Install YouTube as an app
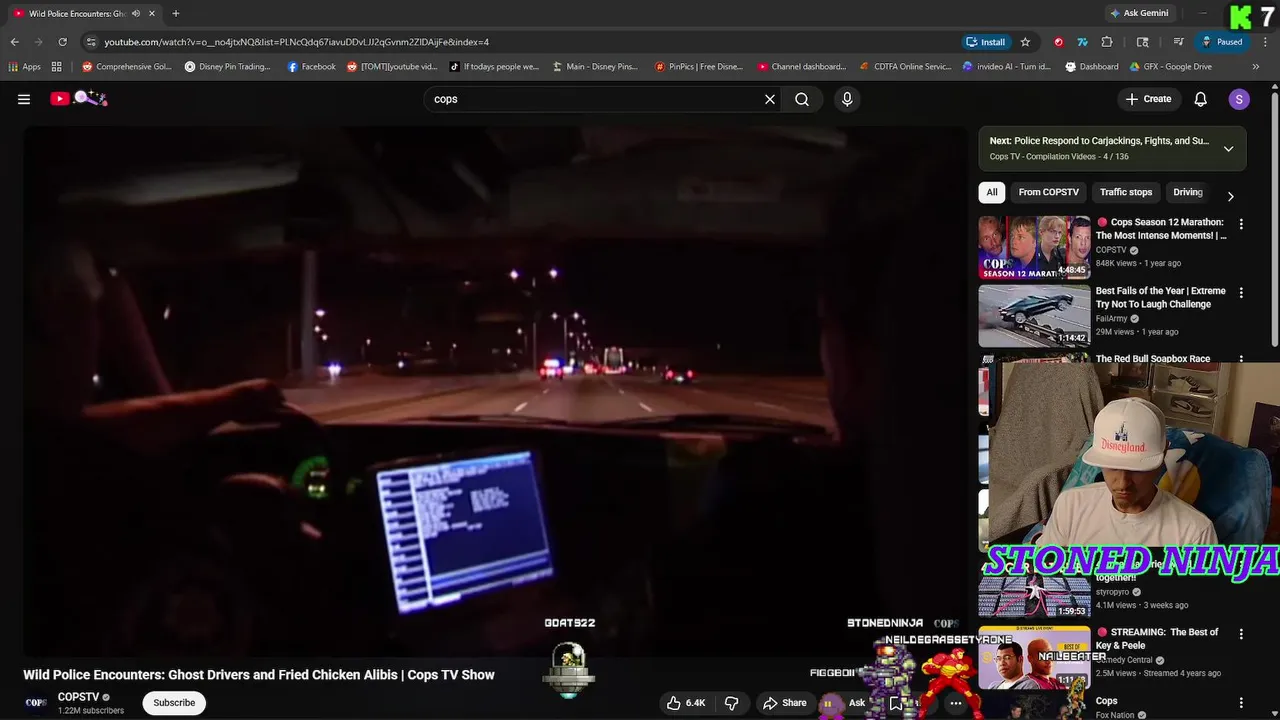Screen dimensions: 1280x720 click(x=986, y=42)
